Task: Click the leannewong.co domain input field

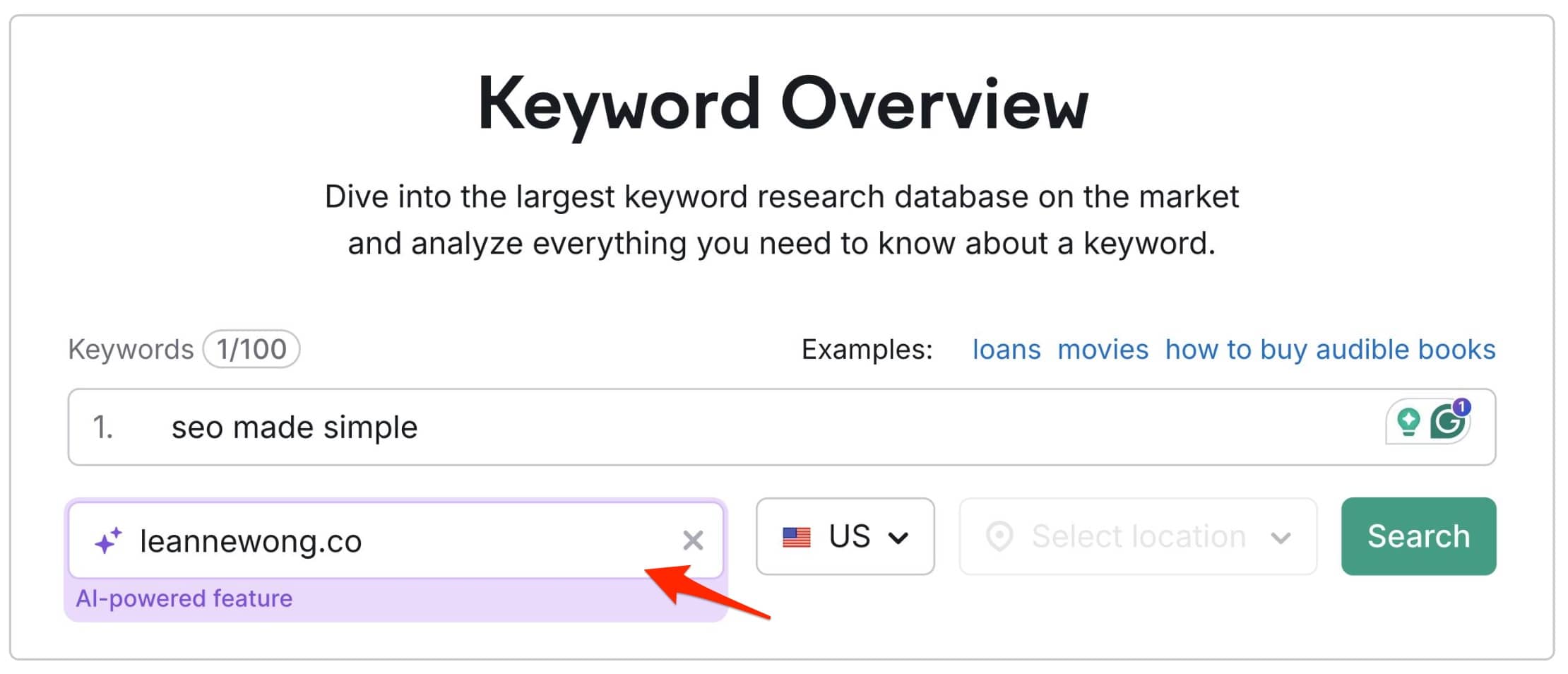Action: coord(353,540)
